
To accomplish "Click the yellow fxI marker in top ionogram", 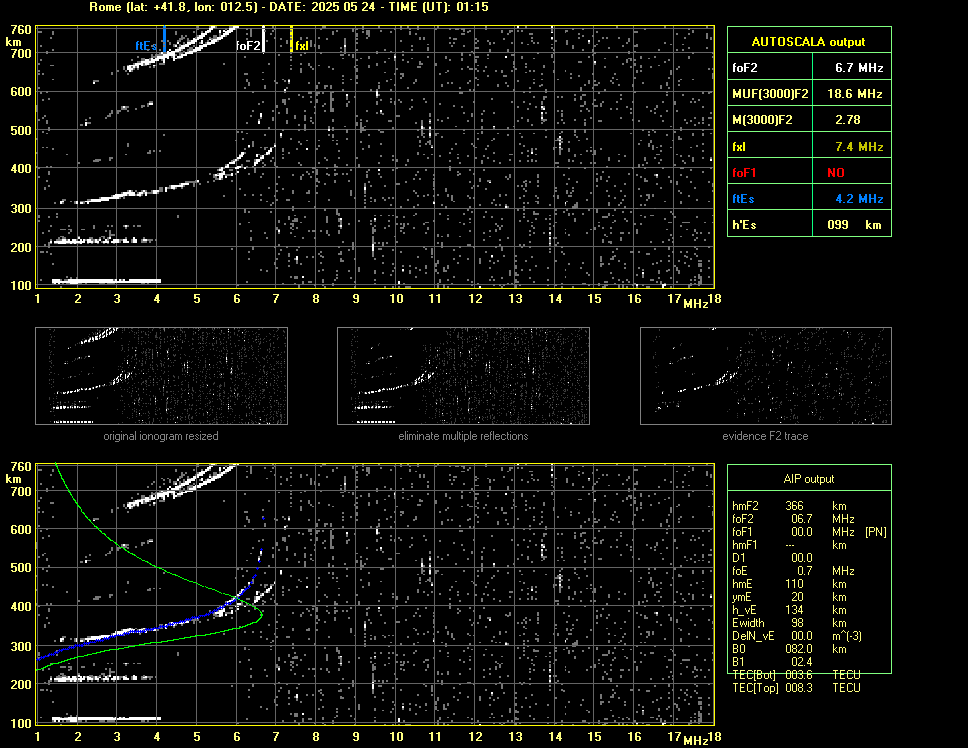I will [x=291, y=39].
